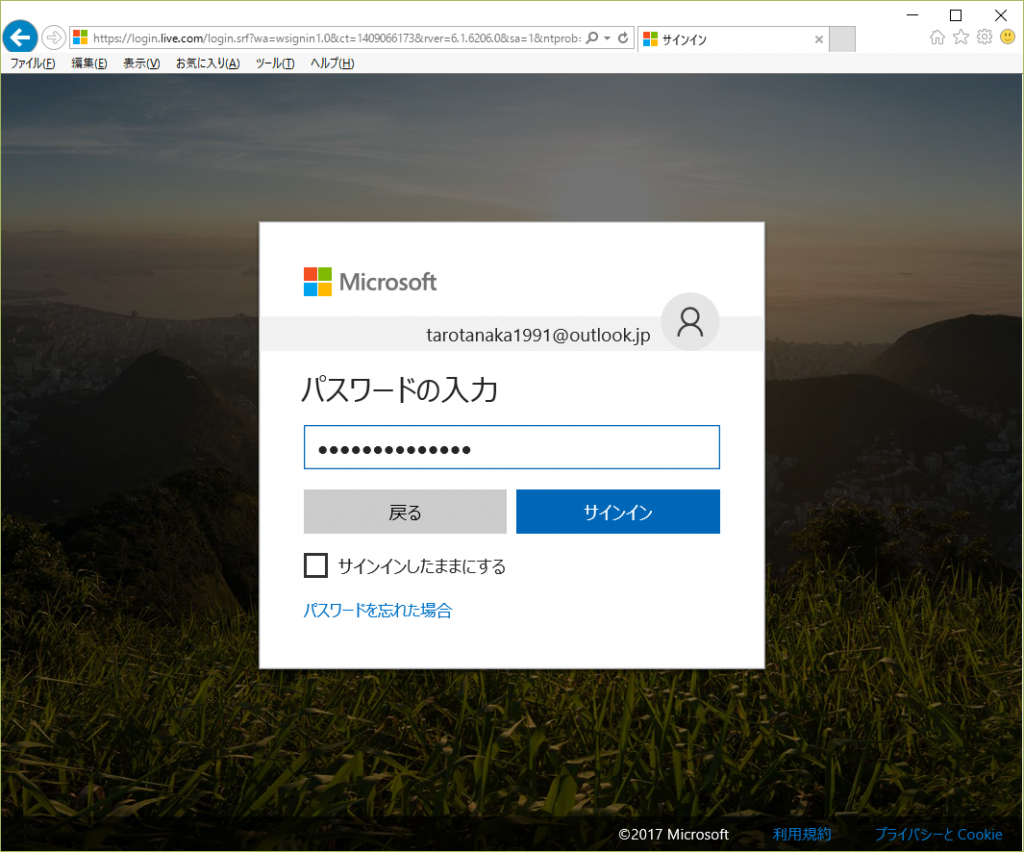Open the プライバシーと Cookie link
The image size is (1024, 852).
click(938, 834)
